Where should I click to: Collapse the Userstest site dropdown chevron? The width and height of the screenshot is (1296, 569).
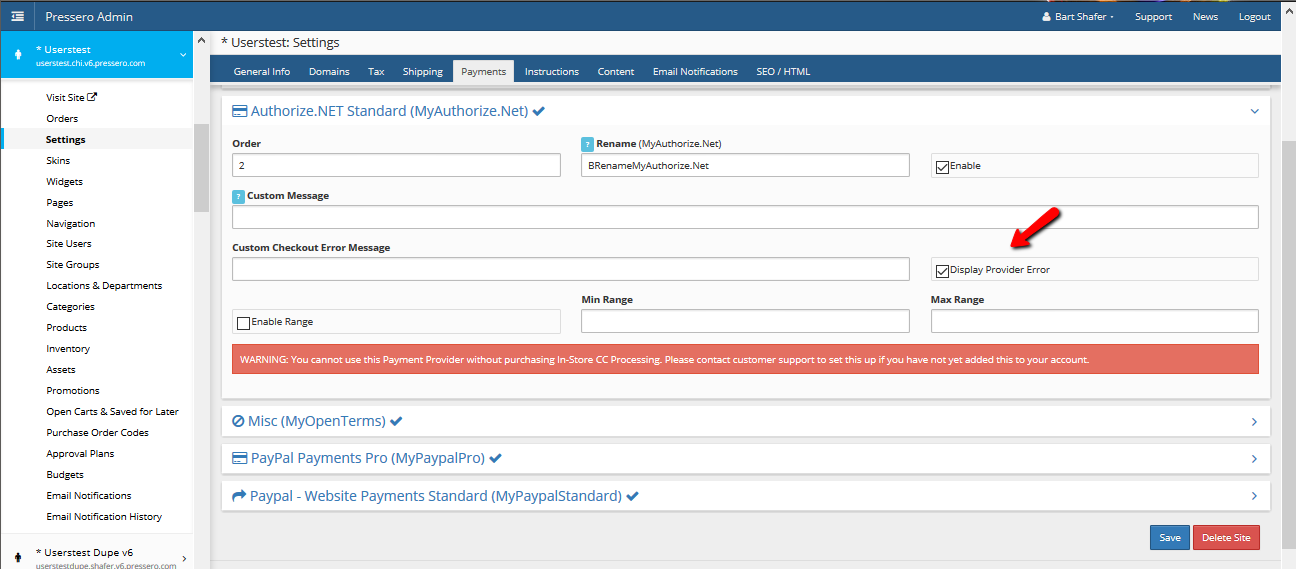point(183,55)
